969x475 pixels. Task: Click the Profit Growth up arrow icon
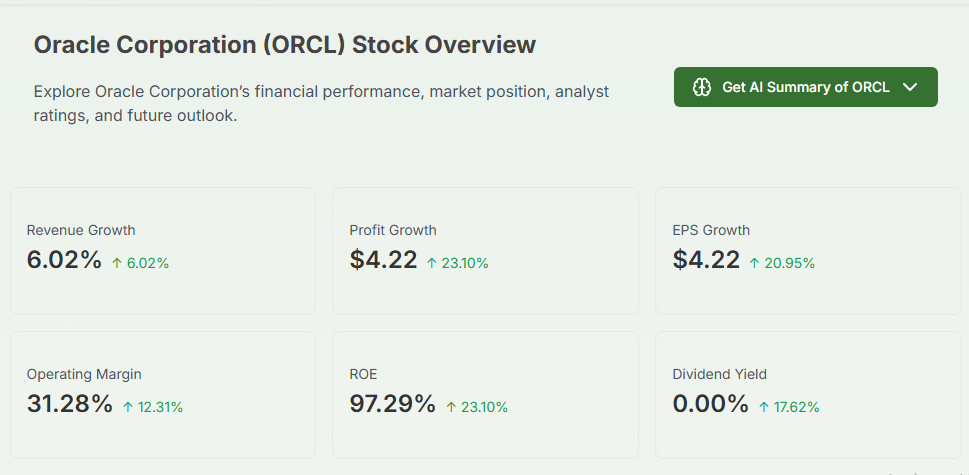click(432, 263)
